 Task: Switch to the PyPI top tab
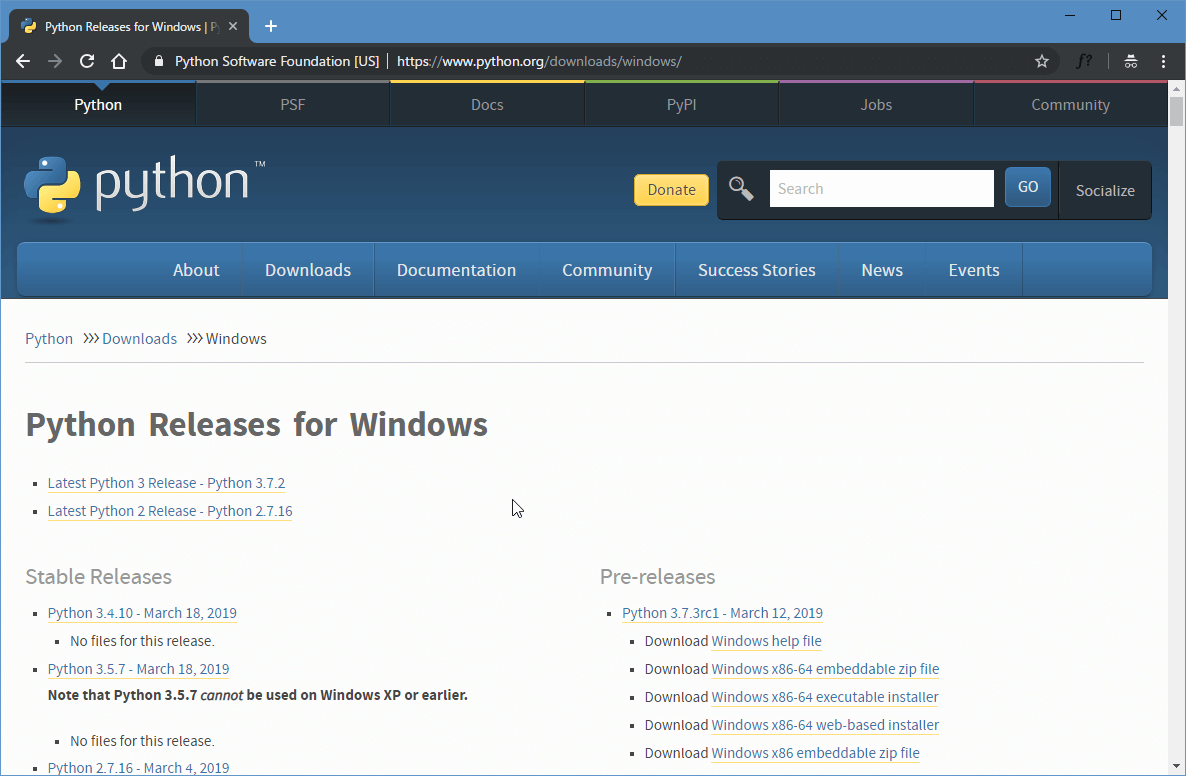pos(681,105)
